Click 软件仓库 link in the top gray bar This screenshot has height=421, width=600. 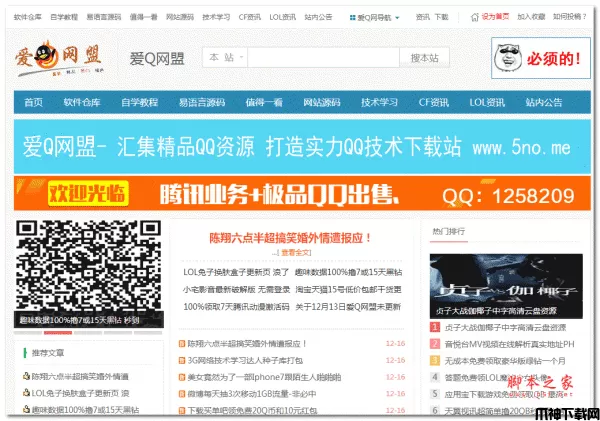28,17
